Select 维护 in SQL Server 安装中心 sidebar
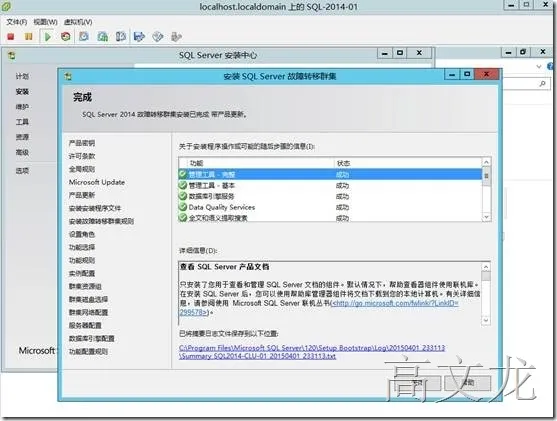Screen dimensions: 557x421 22,107
